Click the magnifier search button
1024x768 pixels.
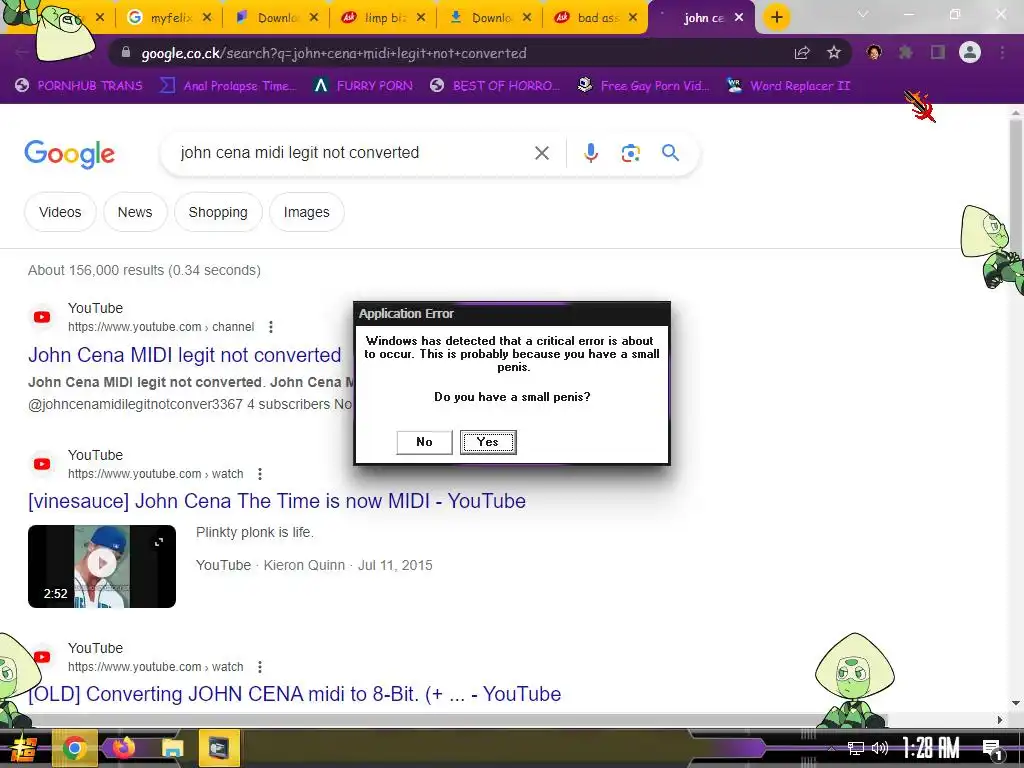pyautogui.click(x=670, y=153)
